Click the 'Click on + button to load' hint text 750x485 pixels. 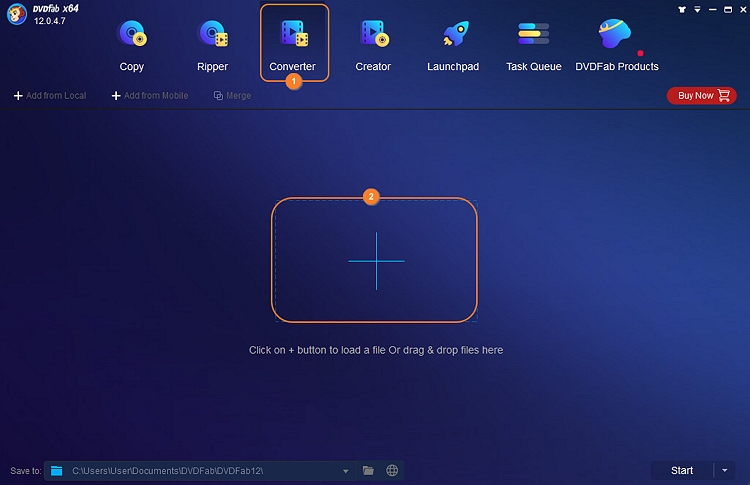[x=376, y=350]
